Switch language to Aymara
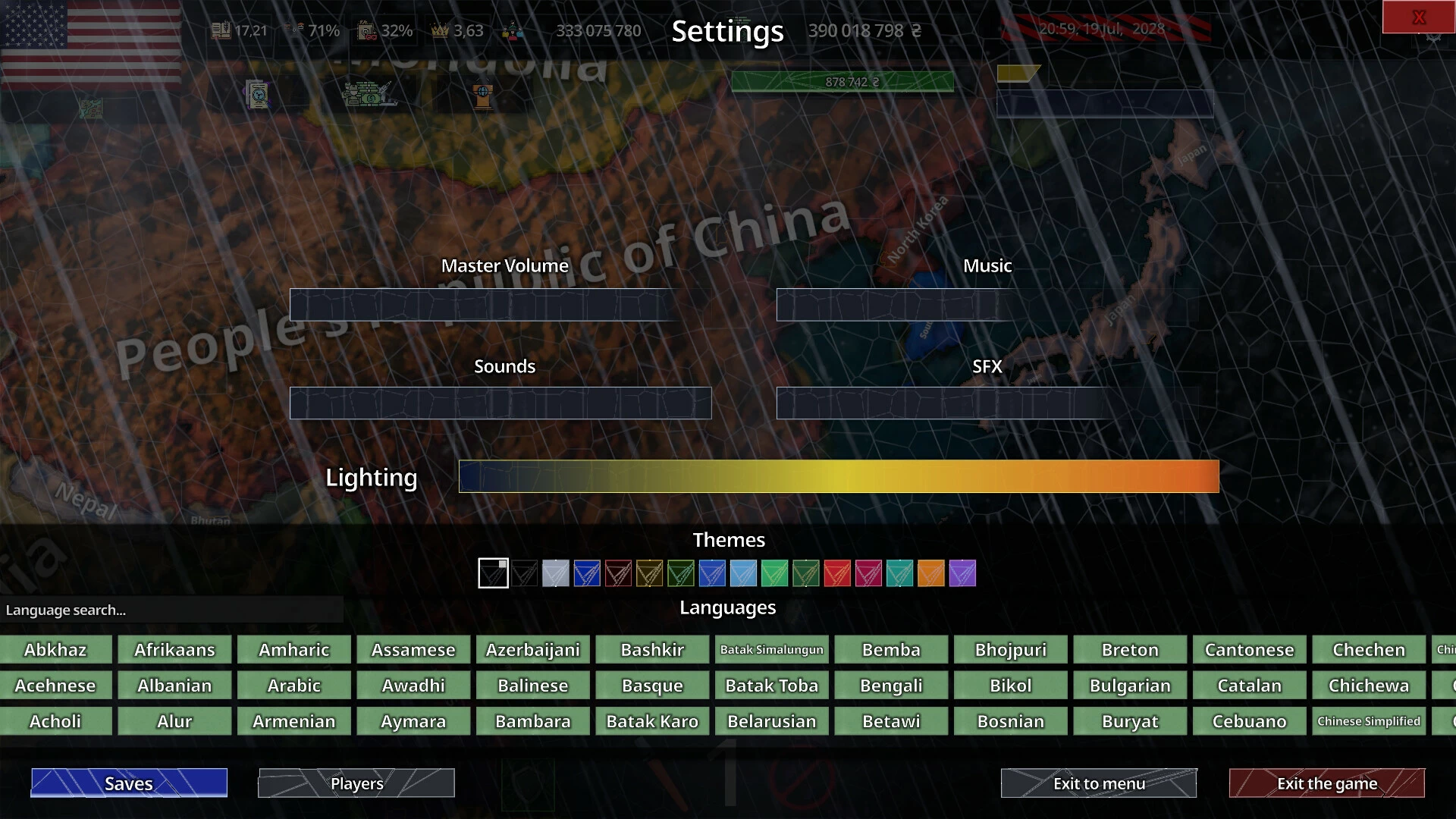Screen dimensions: 1456x819 [x=413, y=721]
